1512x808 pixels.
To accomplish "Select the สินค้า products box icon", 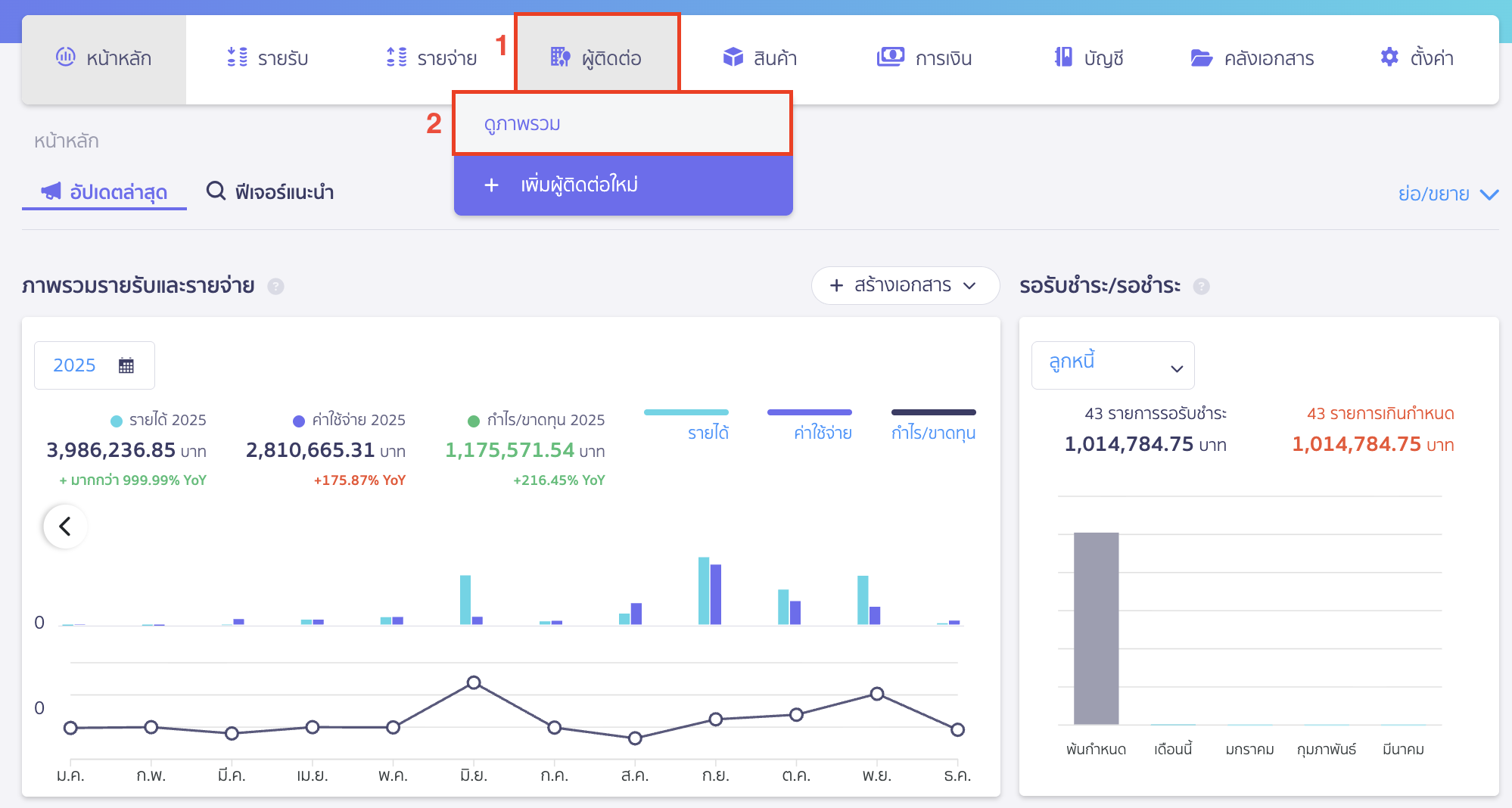I will pyautogui.click(x=733, y=56).
